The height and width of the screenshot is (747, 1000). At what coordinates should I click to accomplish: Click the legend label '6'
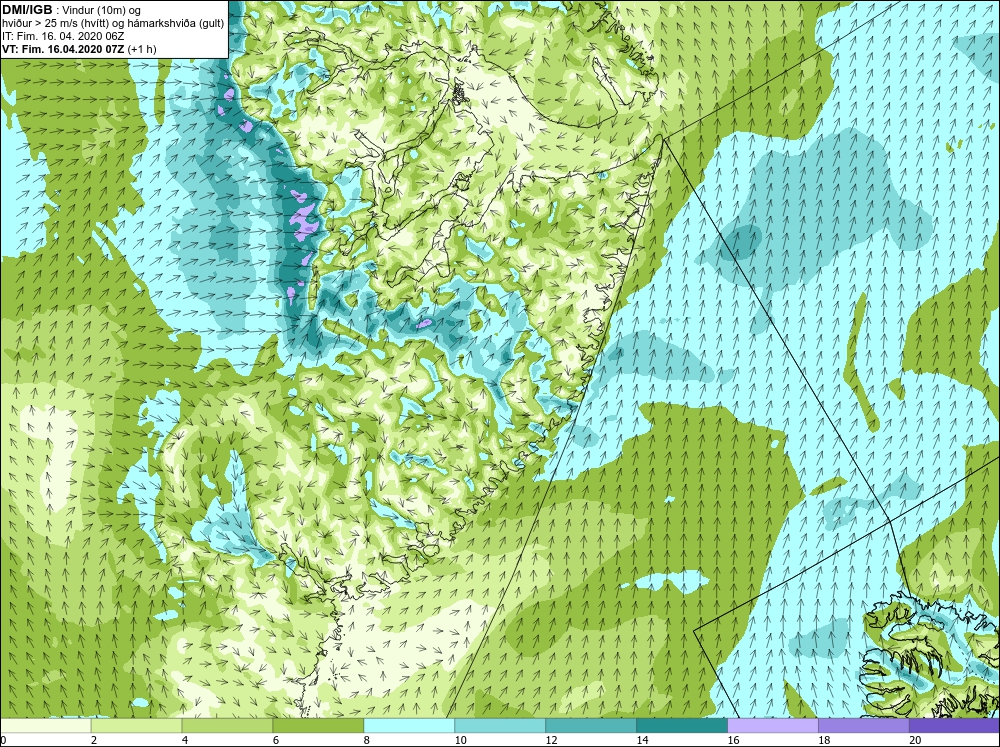[276, 740]
